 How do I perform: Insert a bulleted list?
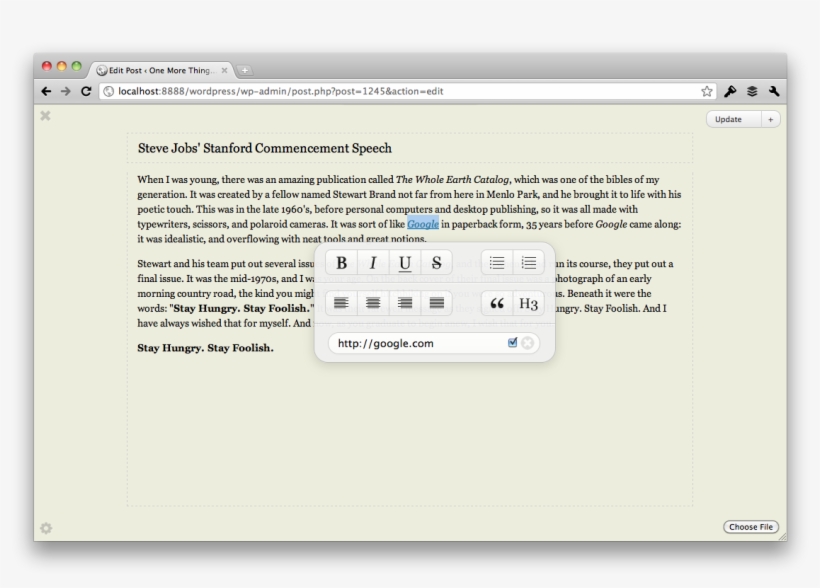497,263
